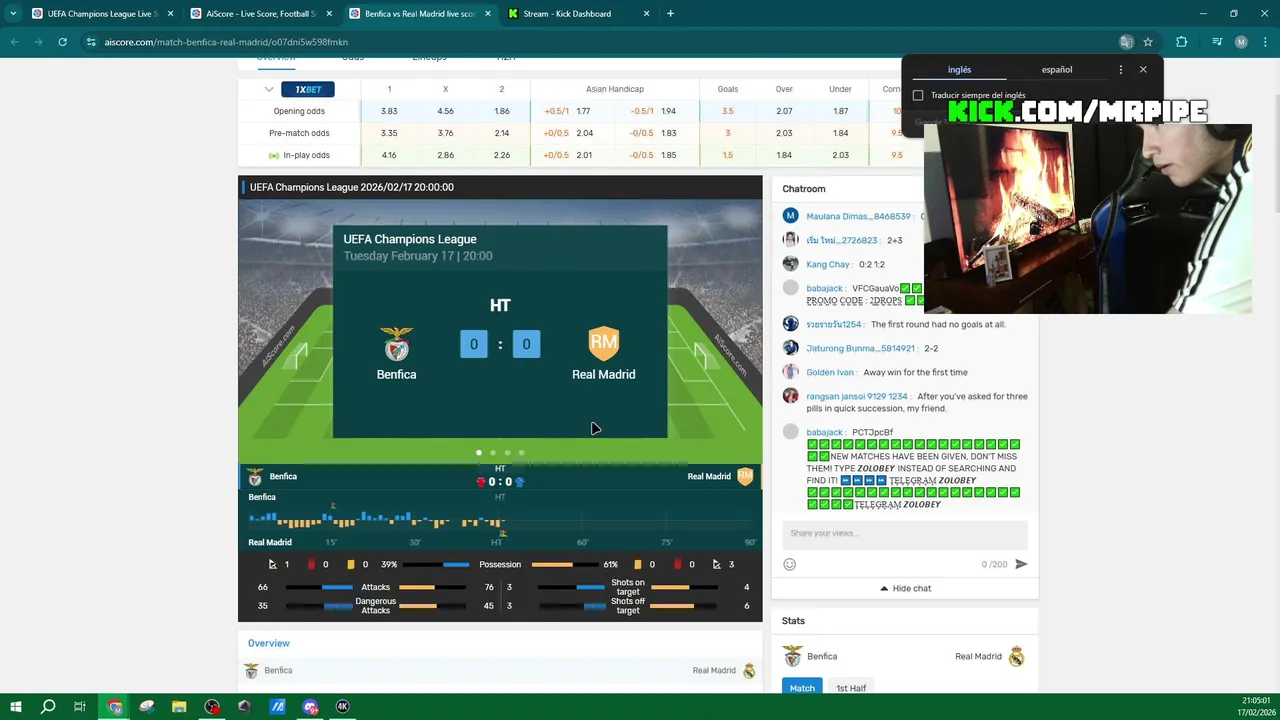Click the Google Translate icon in address bar
This screenshot has height=720, width=1280.
pos(1126,42)
